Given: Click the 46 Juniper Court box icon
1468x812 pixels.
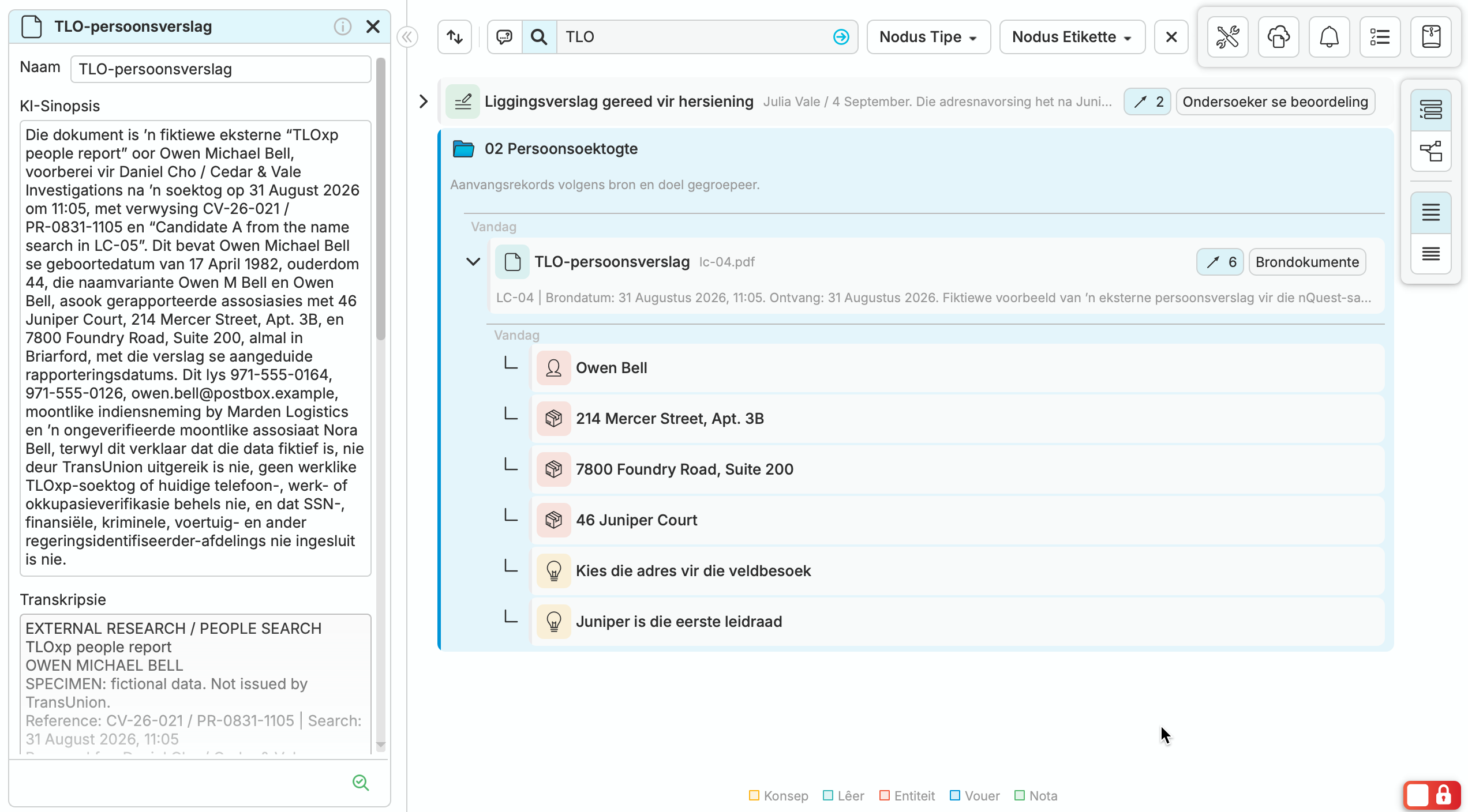Looking at the screenshot, I should (x=553, y=520).
